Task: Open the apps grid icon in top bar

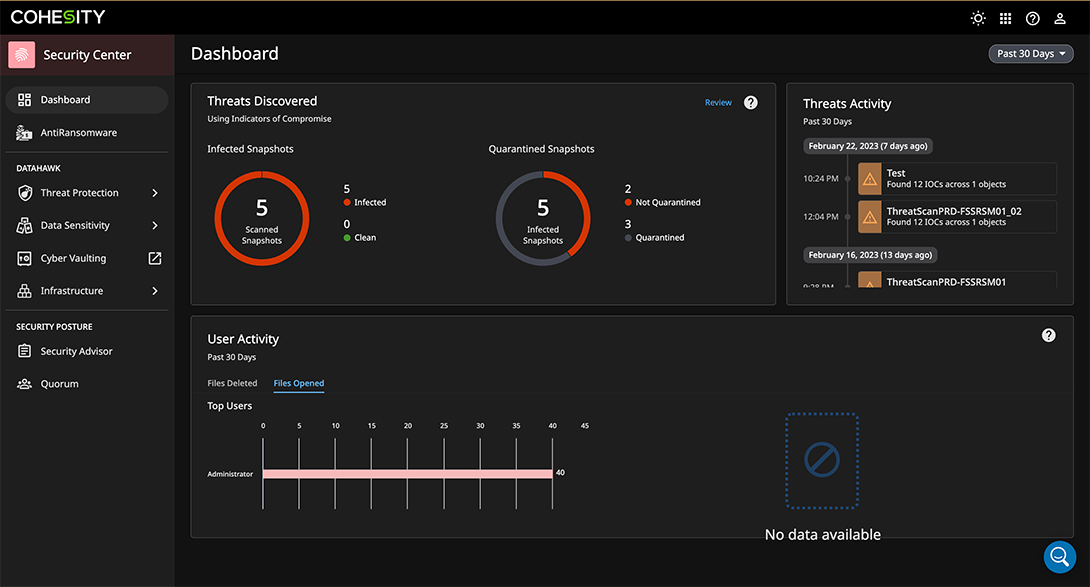Action: coord(1005,17)
